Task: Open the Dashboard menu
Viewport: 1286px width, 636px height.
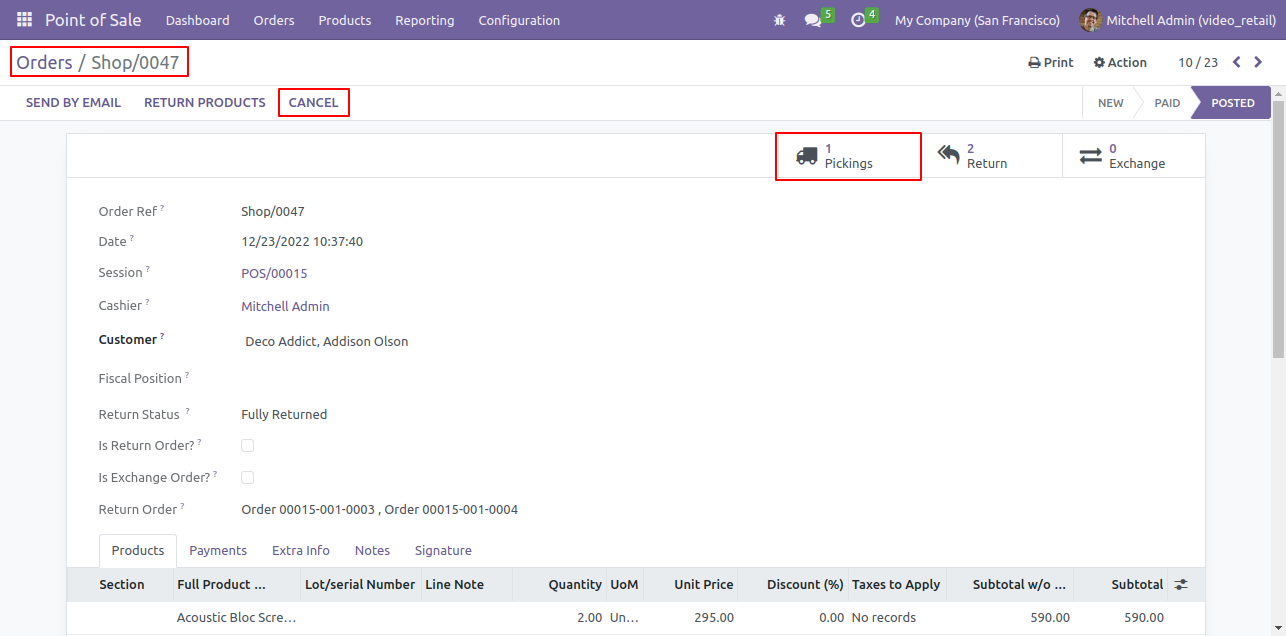Action: click(x=198, y=20)
